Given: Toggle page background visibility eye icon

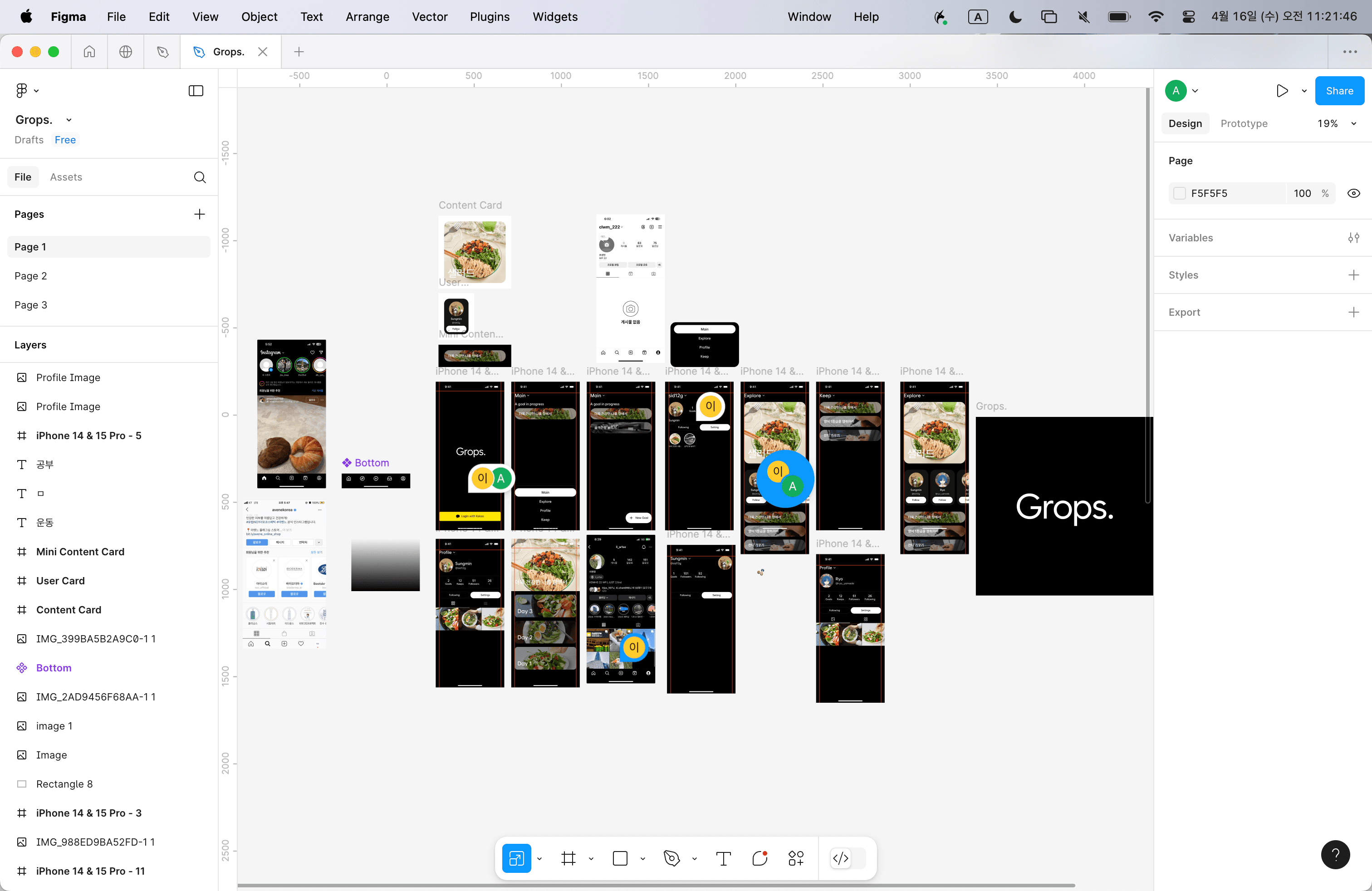Looking at the screenshot, I should 1353,194.
